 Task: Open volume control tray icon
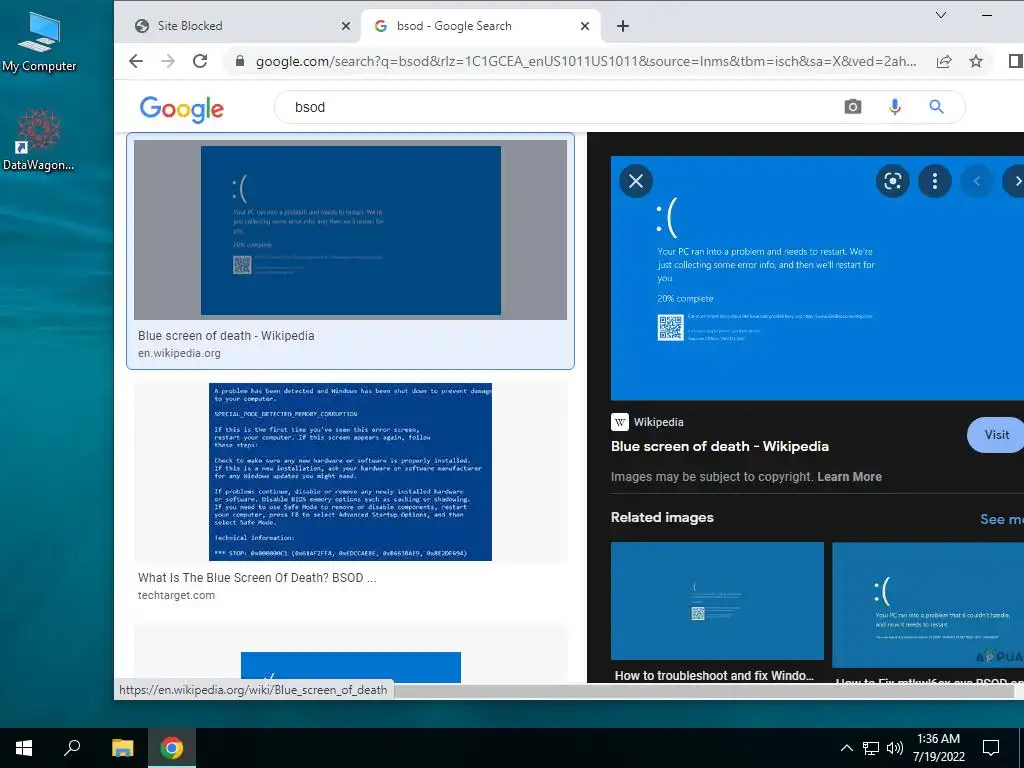click(x=895, y=748)
